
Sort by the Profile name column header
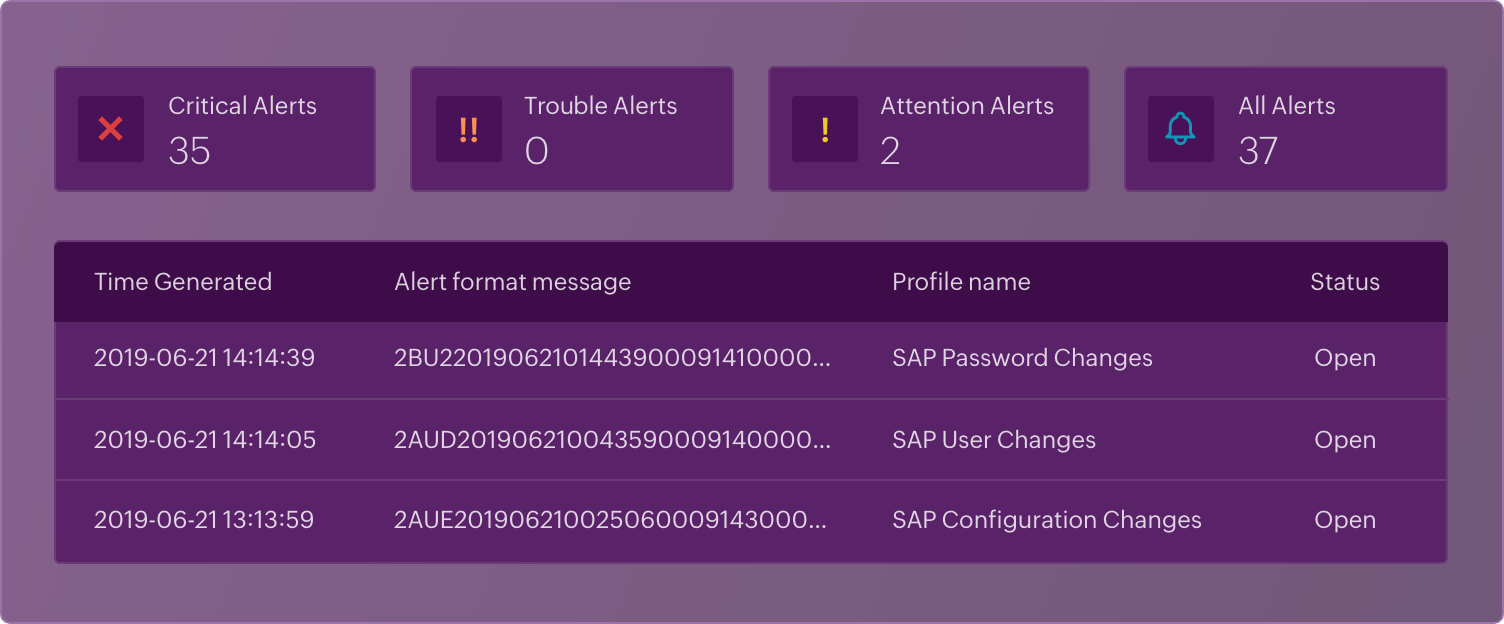point(961,282)
